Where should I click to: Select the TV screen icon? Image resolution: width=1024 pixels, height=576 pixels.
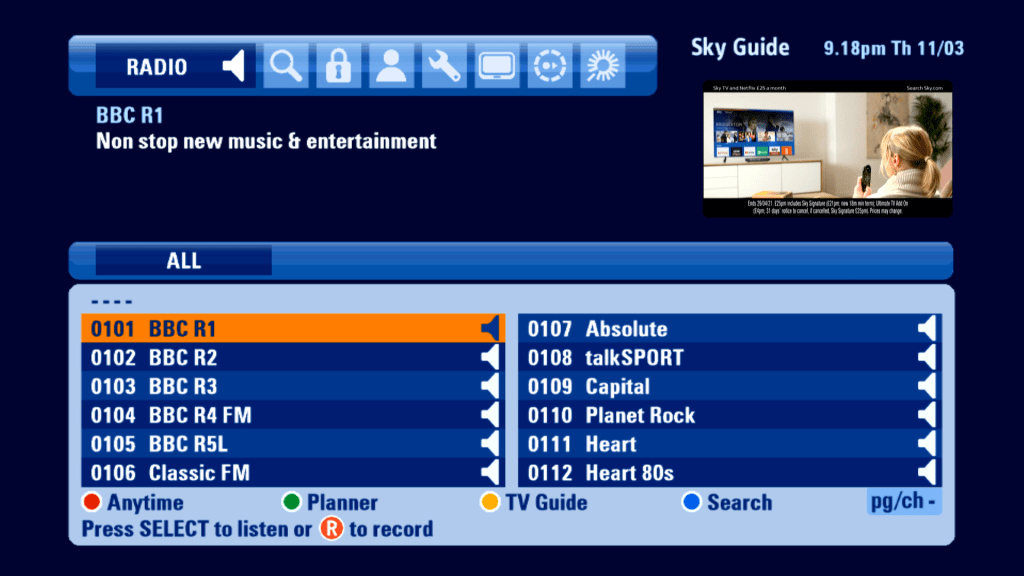(x=496, y=66)
